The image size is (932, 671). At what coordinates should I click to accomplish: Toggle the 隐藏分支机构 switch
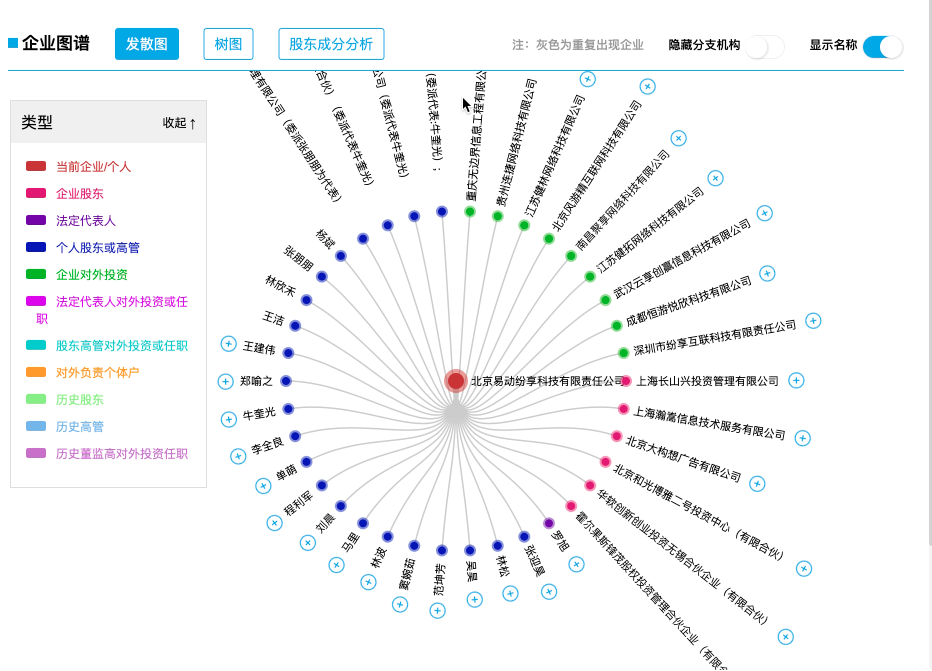pyautogui.click(x=766, y=46)
